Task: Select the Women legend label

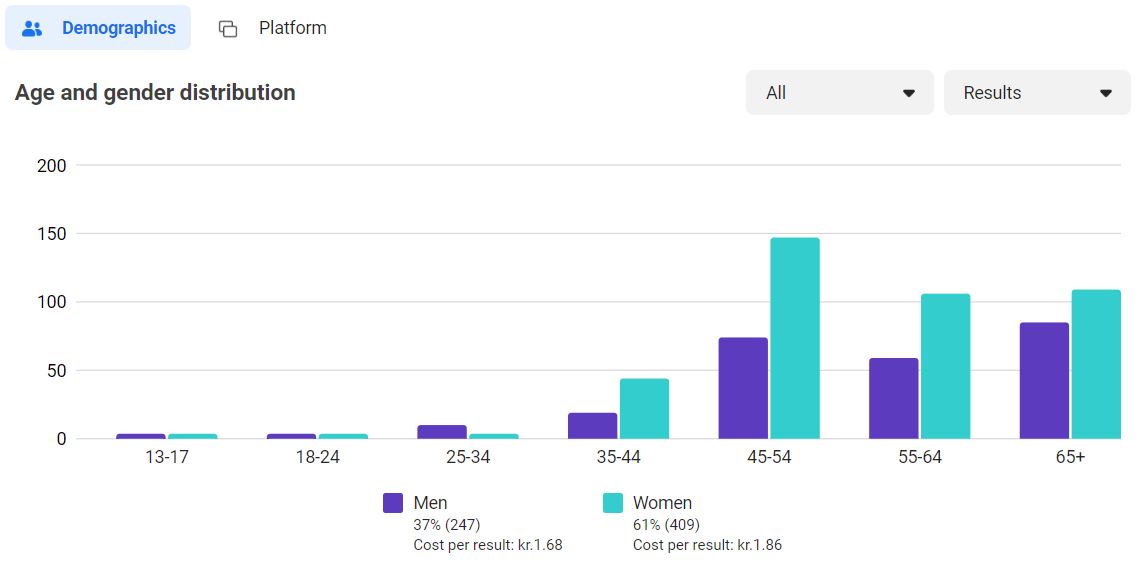Action: click(662, 503)
